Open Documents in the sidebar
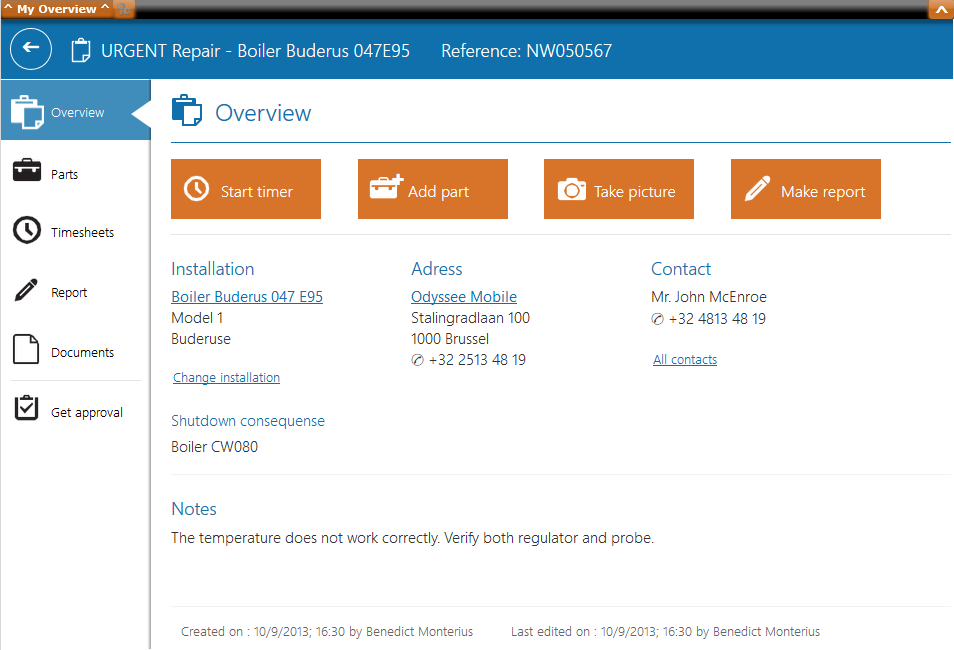Screen dimensions: 954x650 pyautogui.click(x=82, y=353)
